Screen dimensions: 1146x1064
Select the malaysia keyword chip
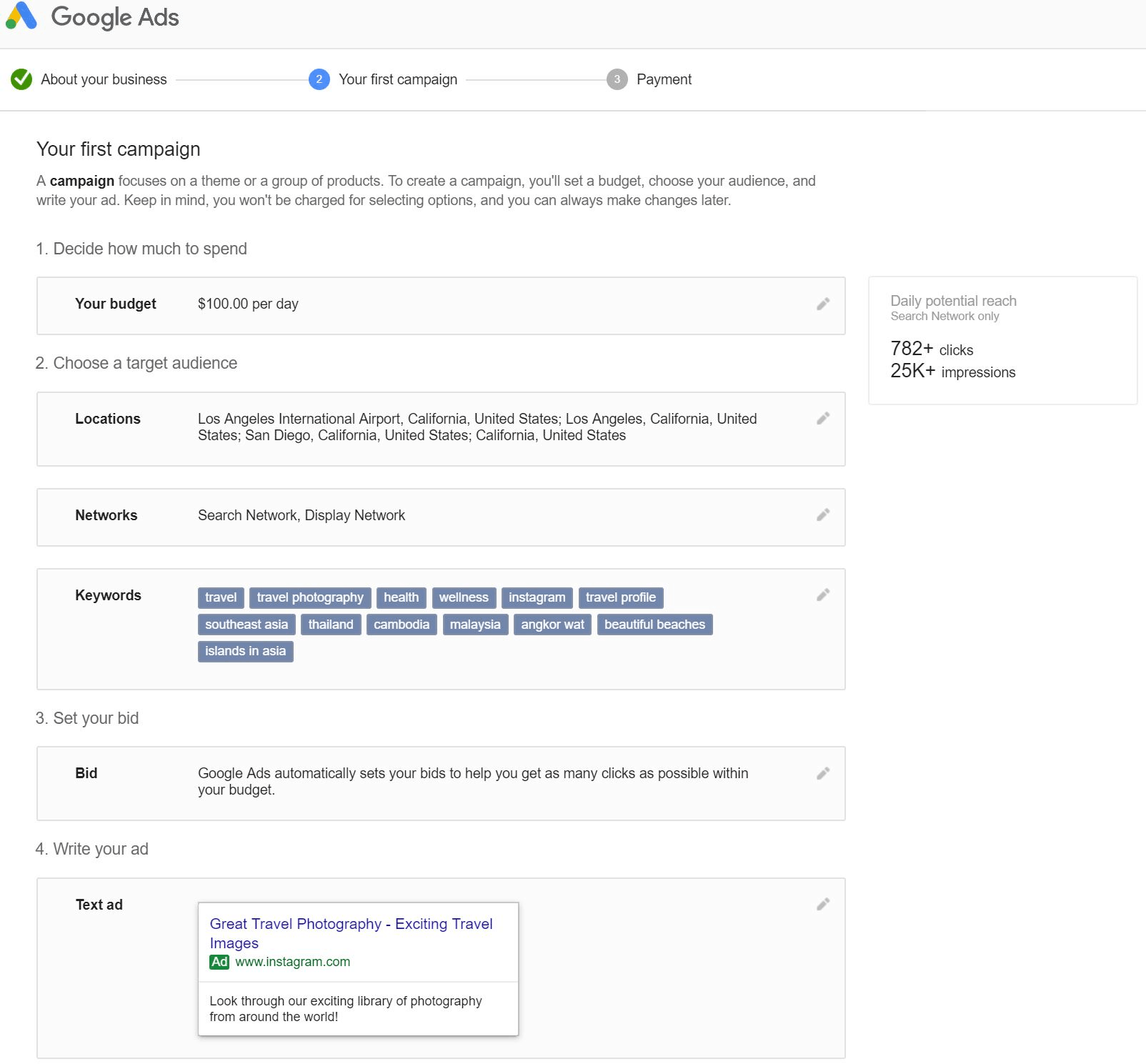point(475,625)
